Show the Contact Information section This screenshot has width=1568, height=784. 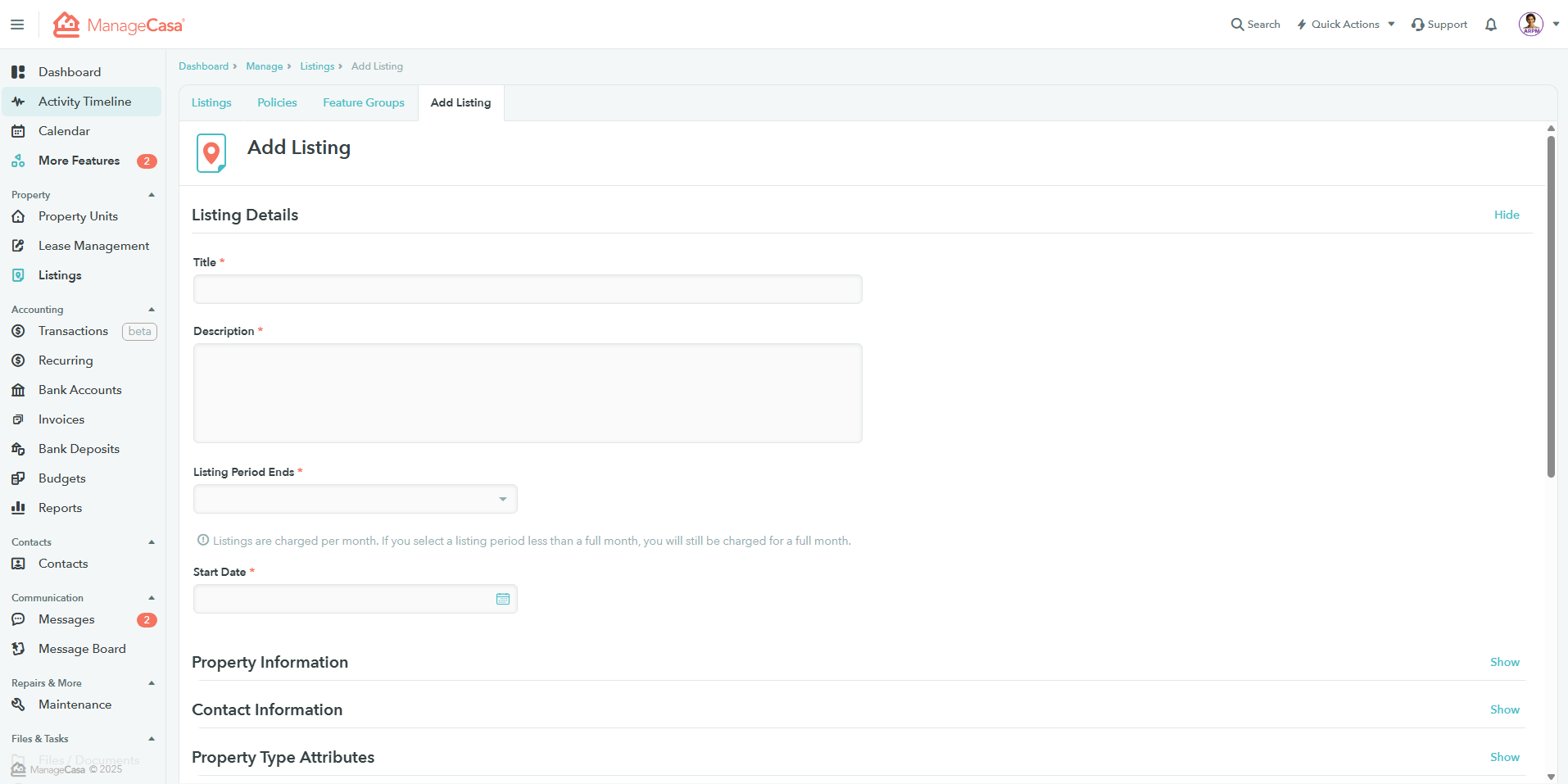pyautogui.click(x=1504, y=709)
